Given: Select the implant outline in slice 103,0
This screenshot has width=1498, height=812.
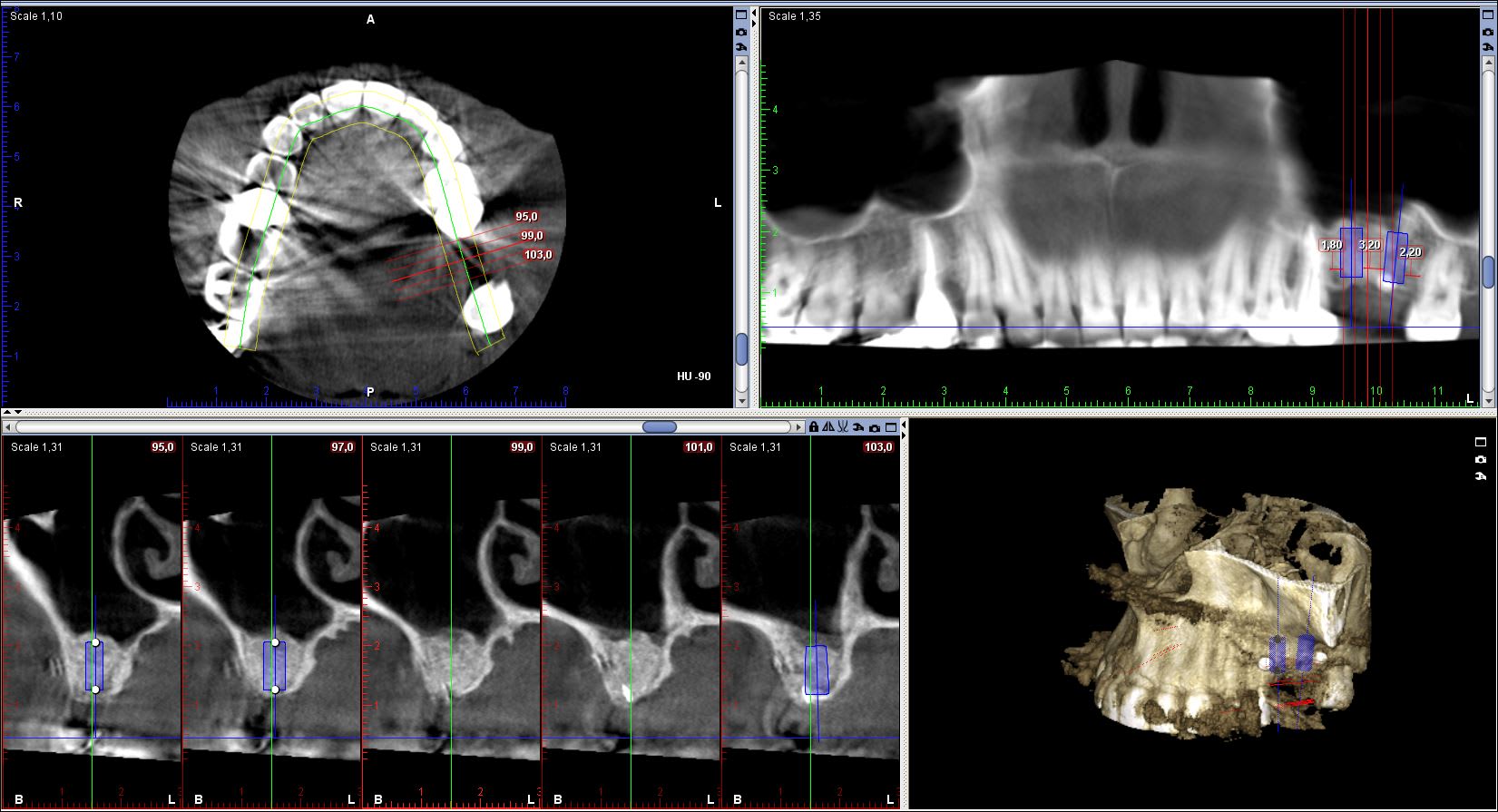Looking at the screenshot, I should (817, 670).
